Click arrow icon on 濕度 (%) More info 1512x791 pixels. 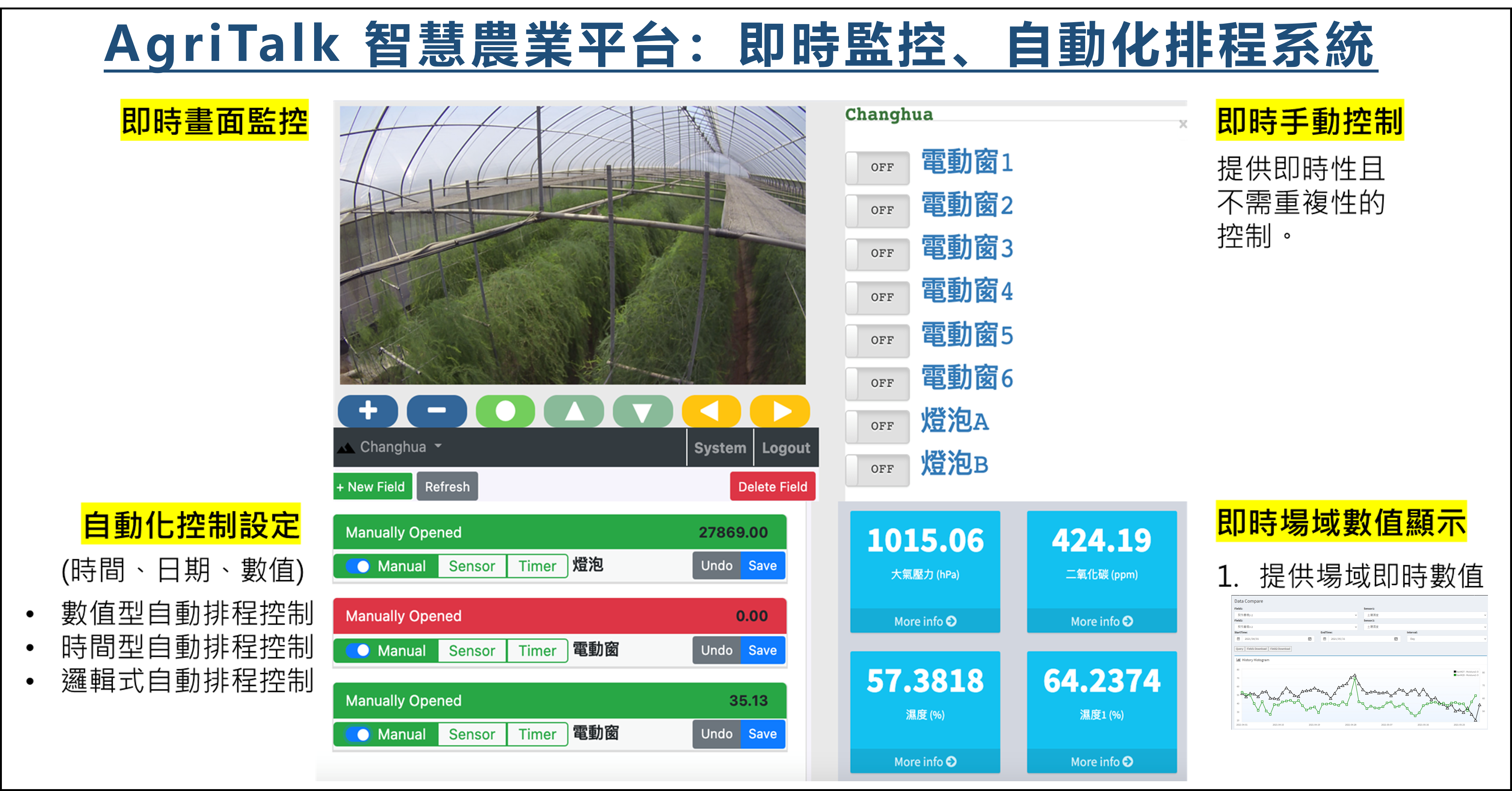(x=951, y=761)
